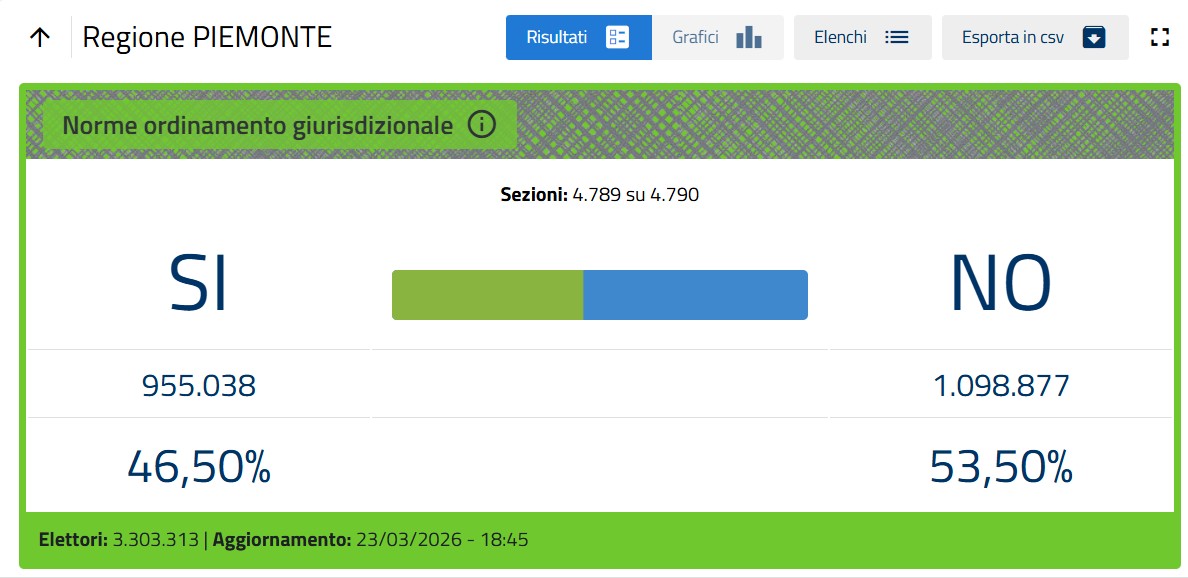This screenshot has height=578, width=1188.
Task: Click the csv download icon
Action: [1094, 38]
